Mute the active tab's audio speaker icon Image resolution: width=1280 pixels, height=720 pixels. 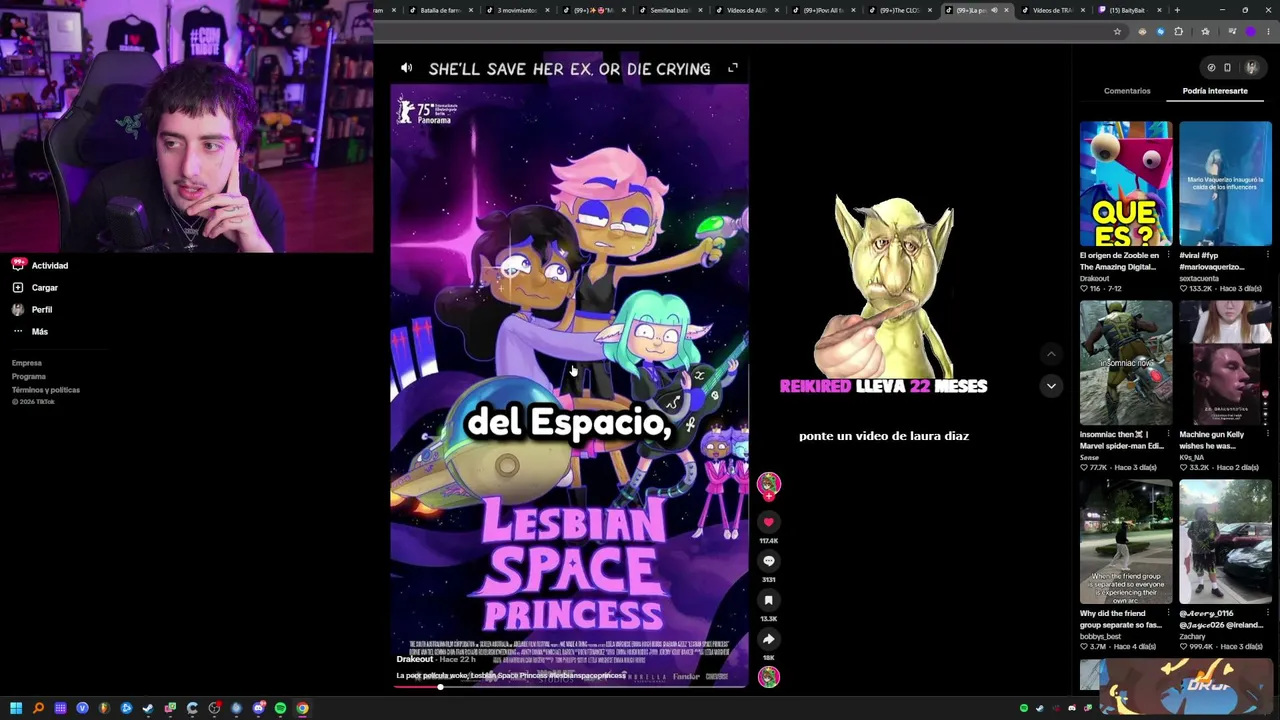coord(994,10)
